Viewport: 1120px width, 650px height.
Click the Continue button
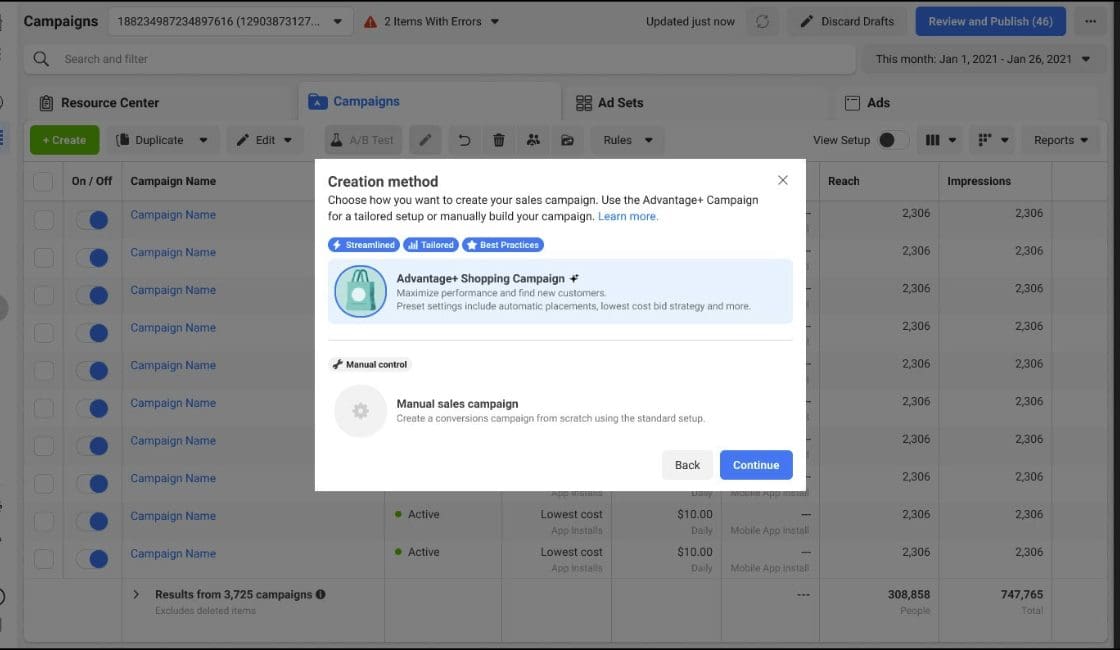click(755, 465)
